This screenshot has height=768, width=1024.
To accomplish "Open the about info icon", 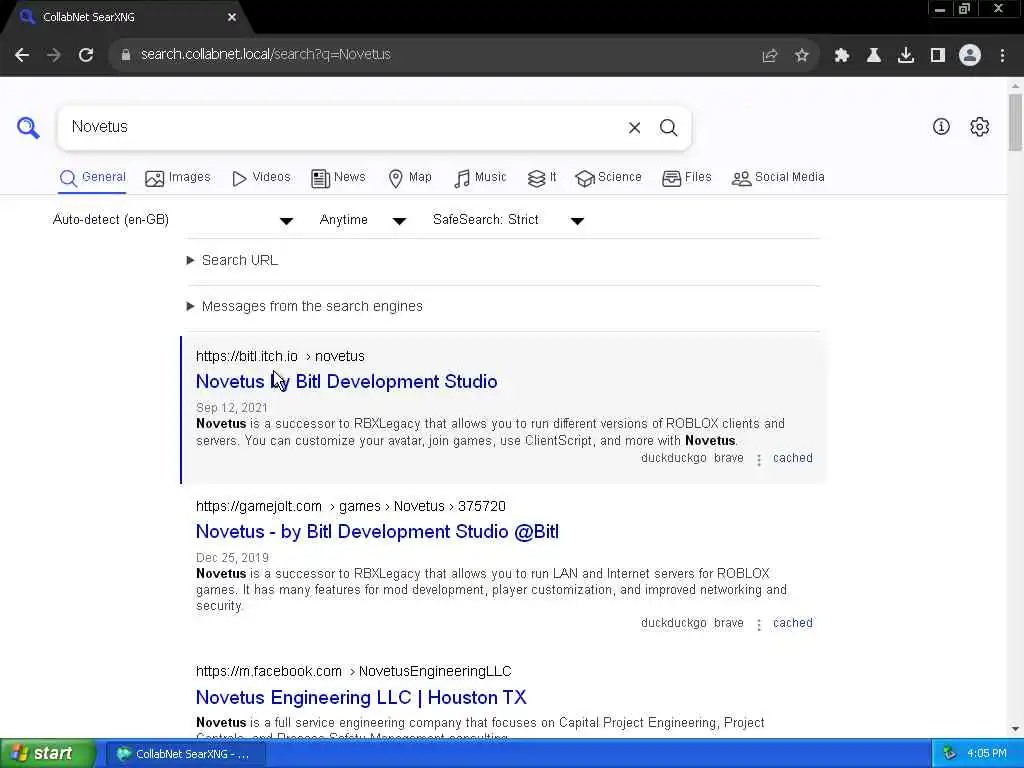I will (941, 127).
